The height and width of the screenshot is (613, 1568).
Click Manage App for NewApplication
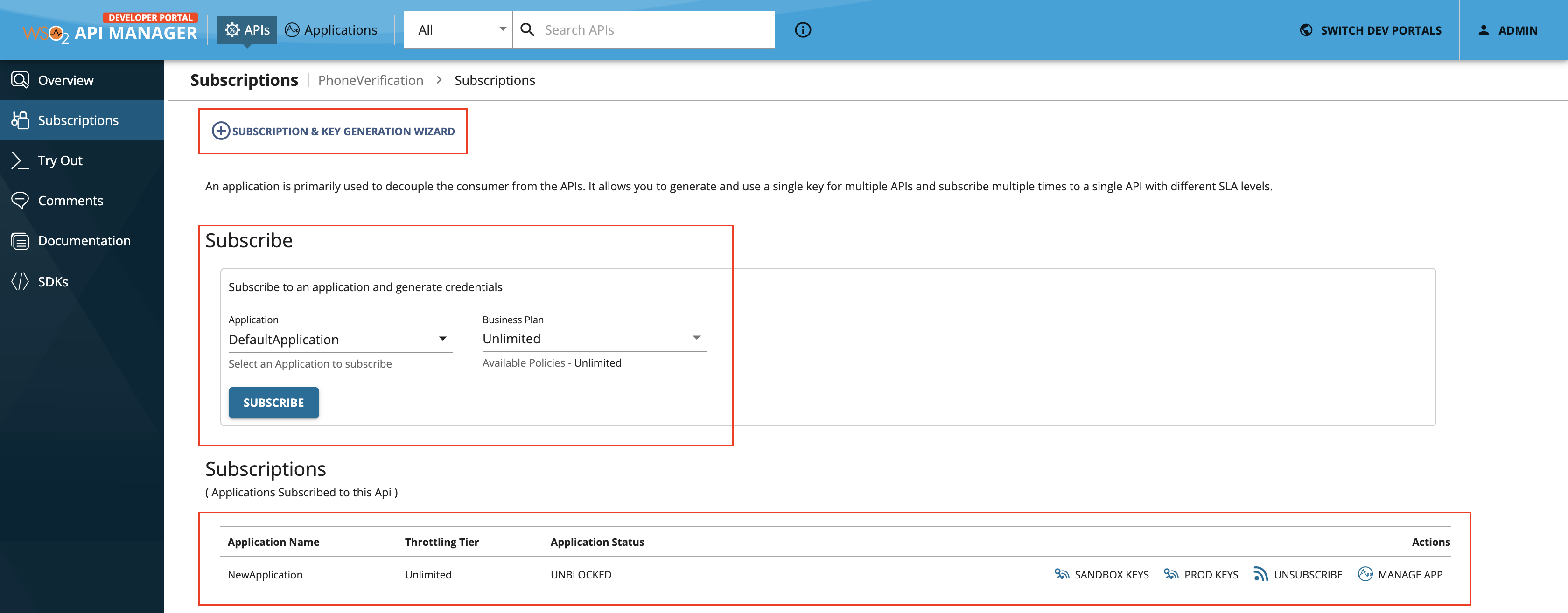click(1400, 574)
